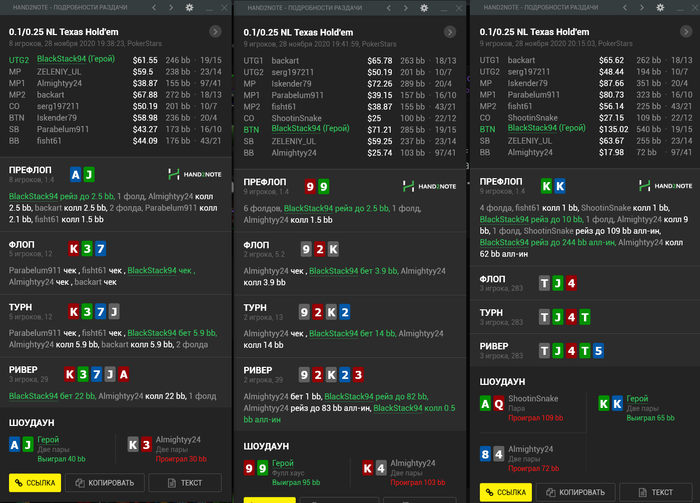Select Almightyy24 BB row in right window

[x=586, y=152]
